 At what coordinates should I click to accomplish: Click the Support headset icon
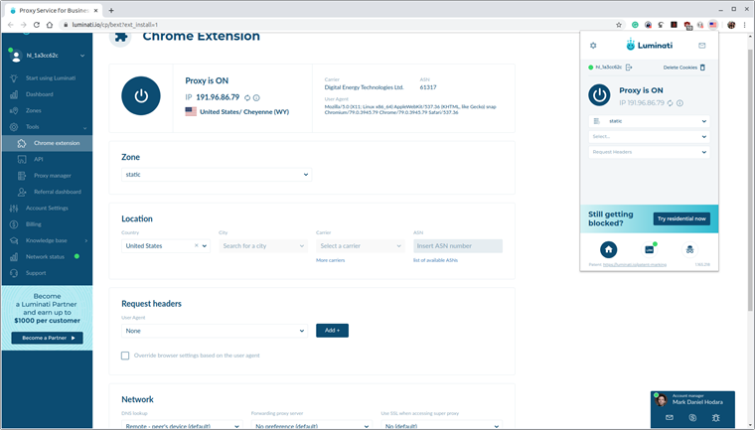click(14, 273)
